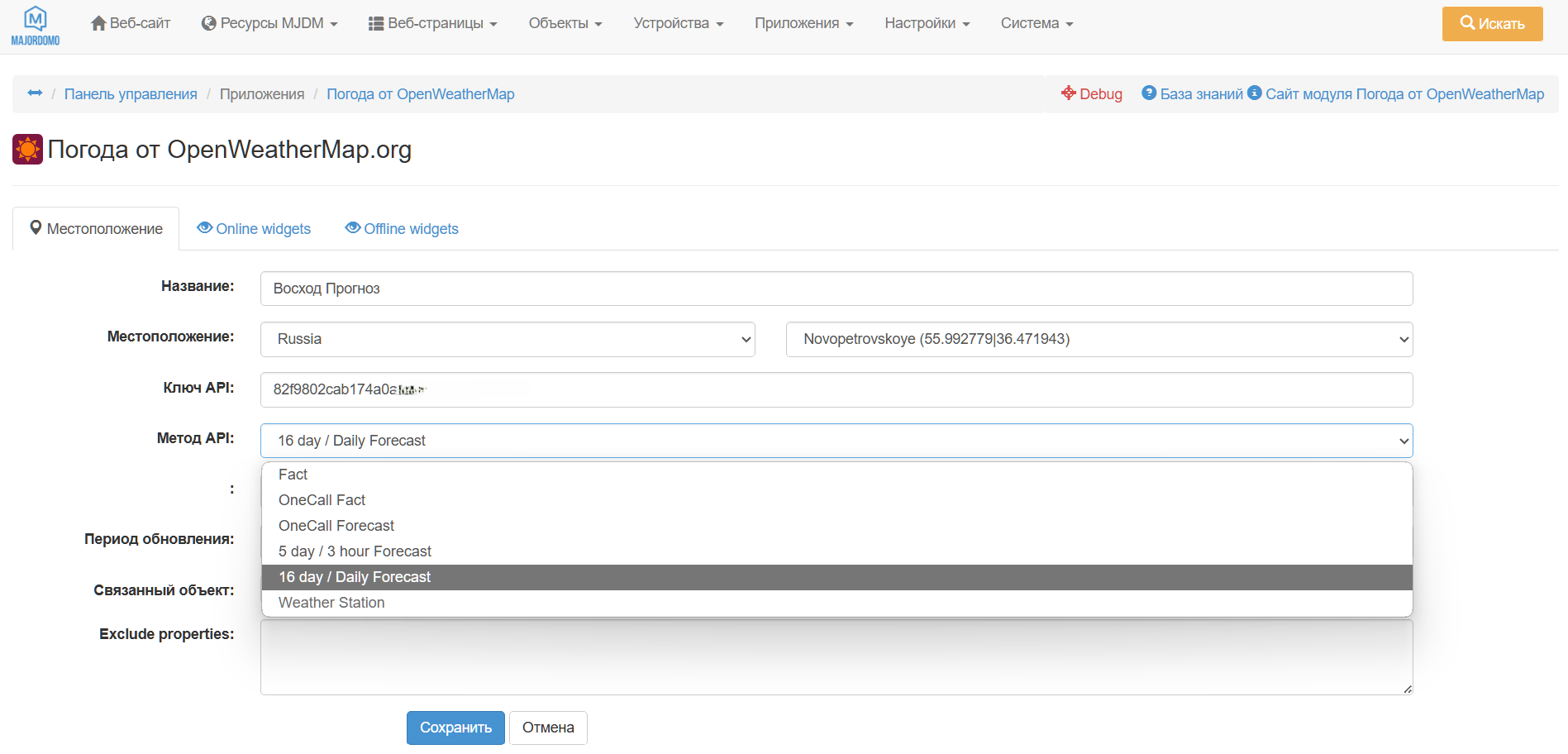
Task: Click the back arrows breadcrumb icon
Action: pyautogui.click(x=35, y=93)
